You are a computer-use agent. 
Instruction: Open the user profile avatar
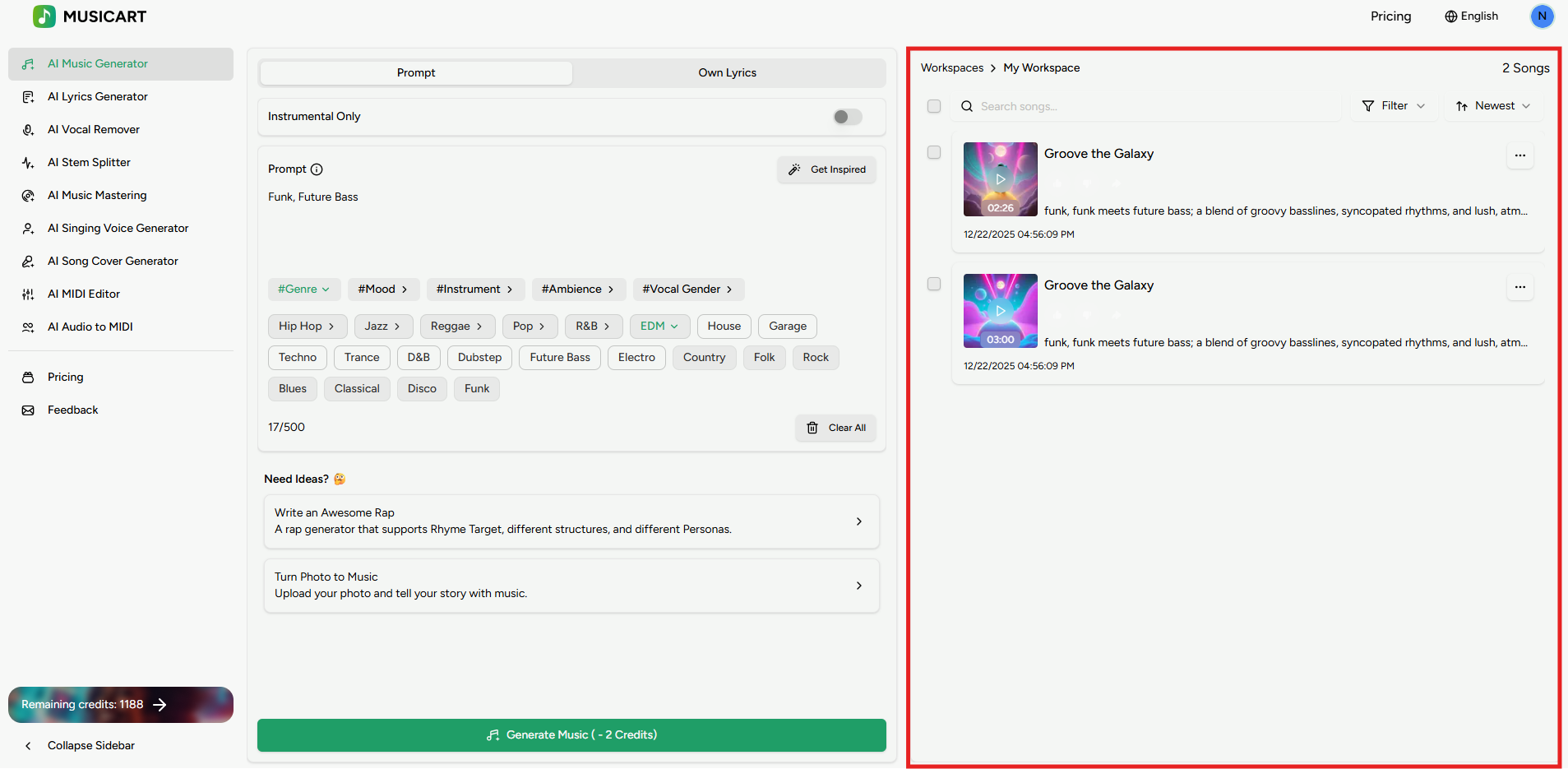[x=1542, y=16]
